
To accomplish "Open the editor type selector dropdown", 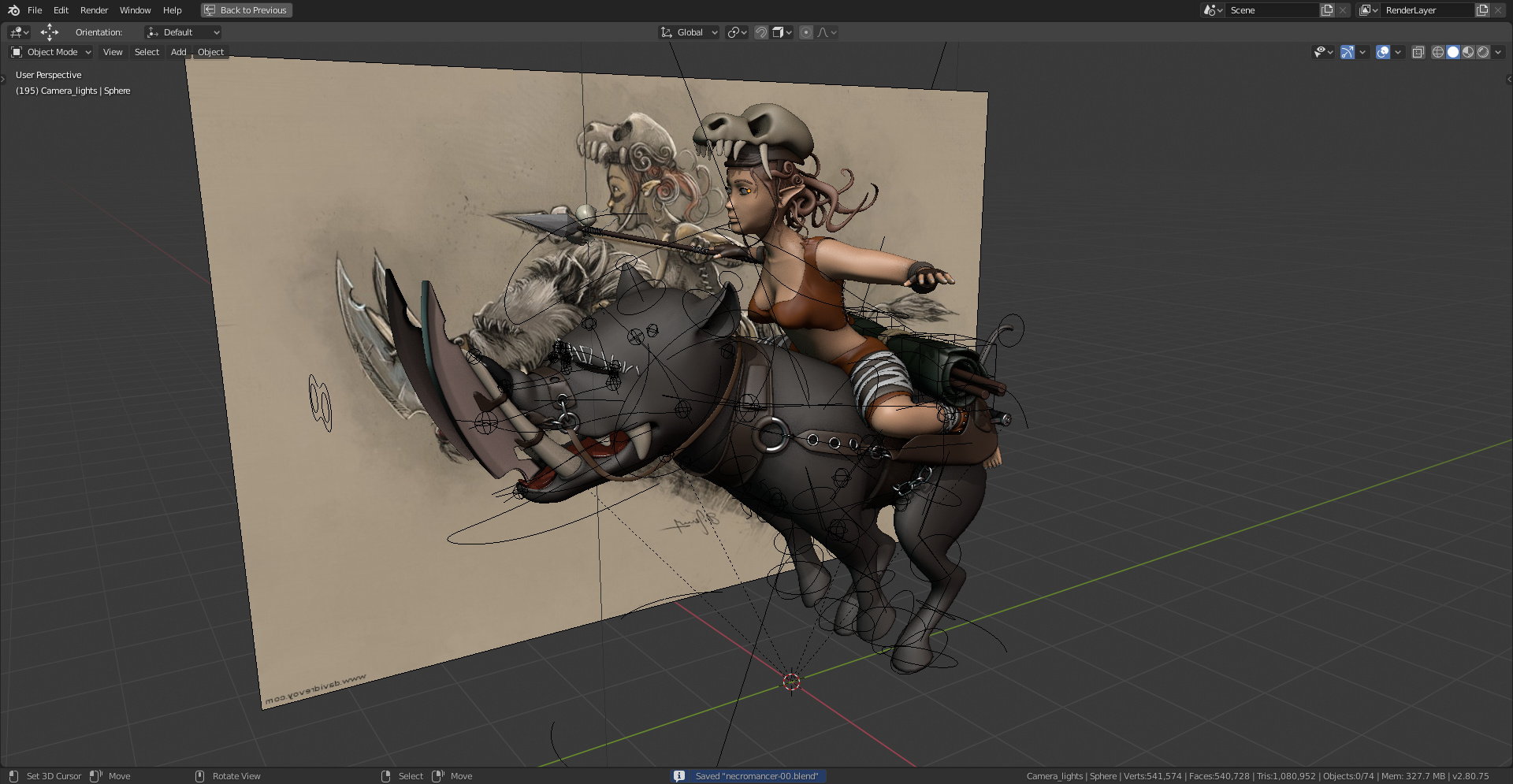I will pyautogui.click(x=19, y=32).
